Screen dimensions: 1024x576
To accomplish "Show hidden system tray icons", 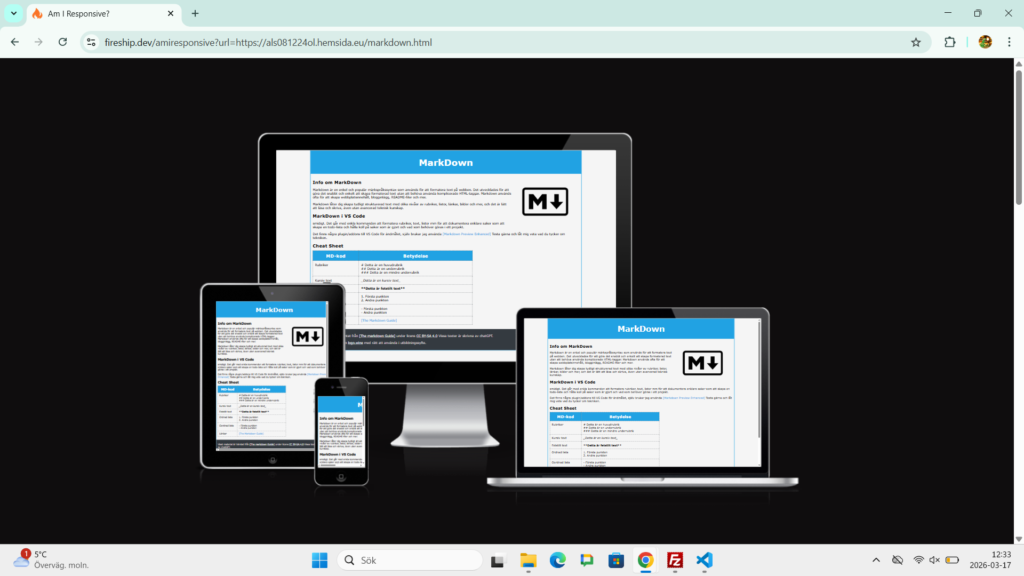I will pos(876,560).
